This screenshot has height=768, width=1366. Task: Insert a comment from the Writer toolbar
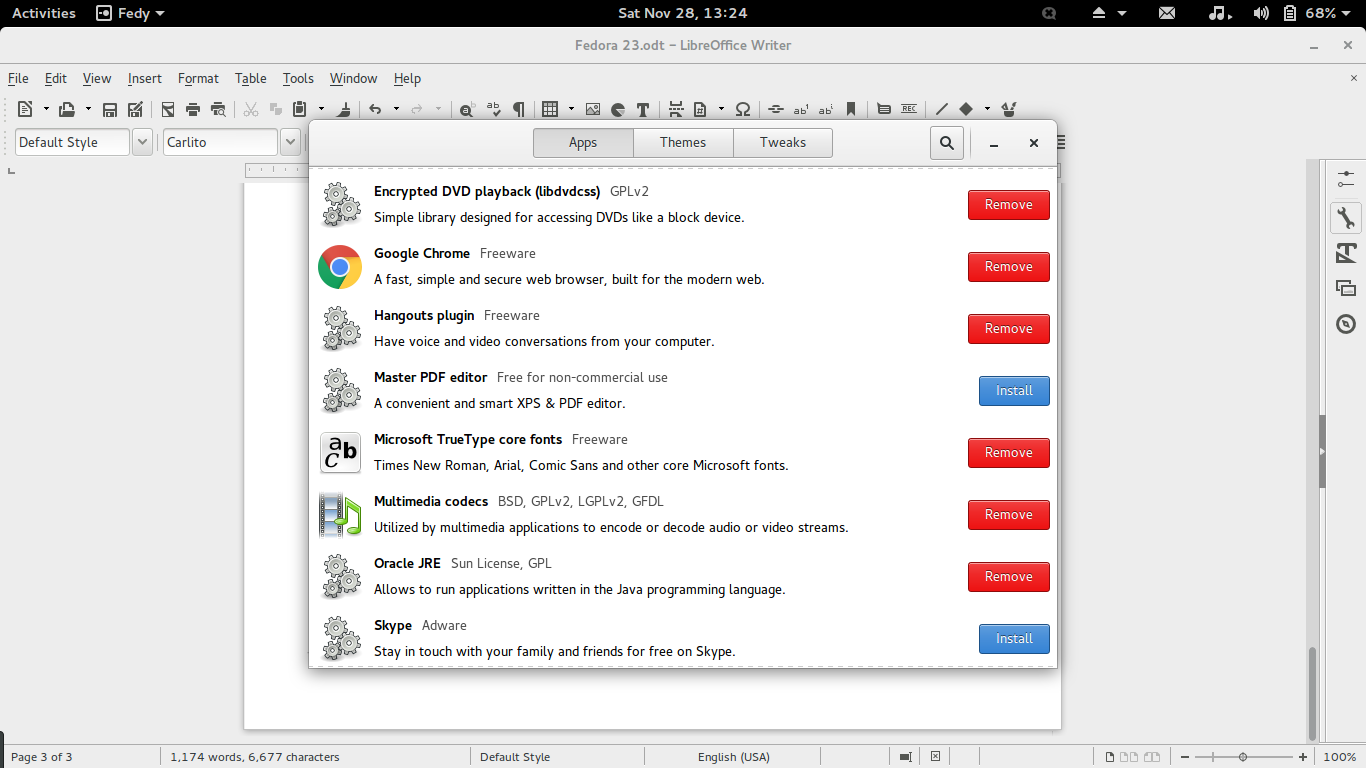point(884,109)
